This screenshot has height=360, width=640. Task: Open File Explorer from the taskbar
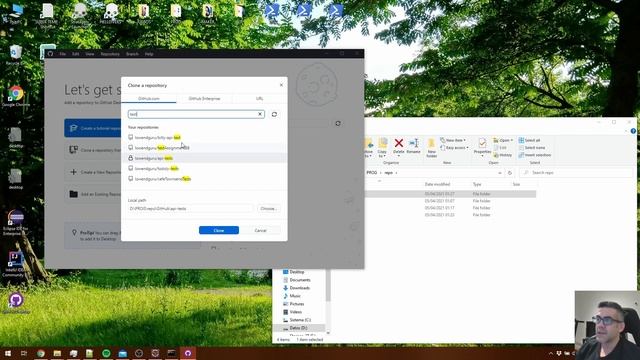pyautogui.click(x=57, y=353)
